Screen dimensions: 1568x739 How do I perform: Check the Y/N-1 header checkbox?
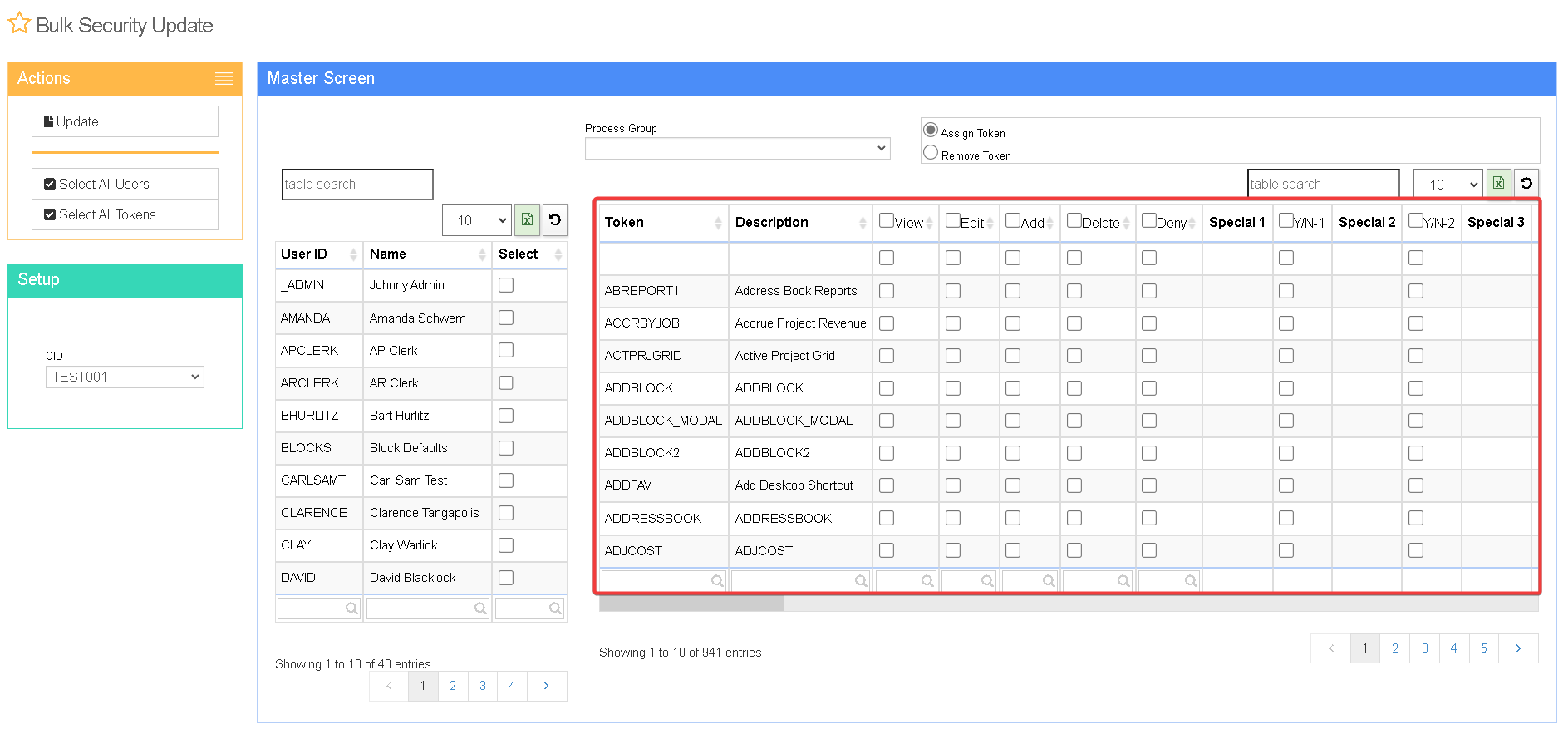pos(1286,220)
